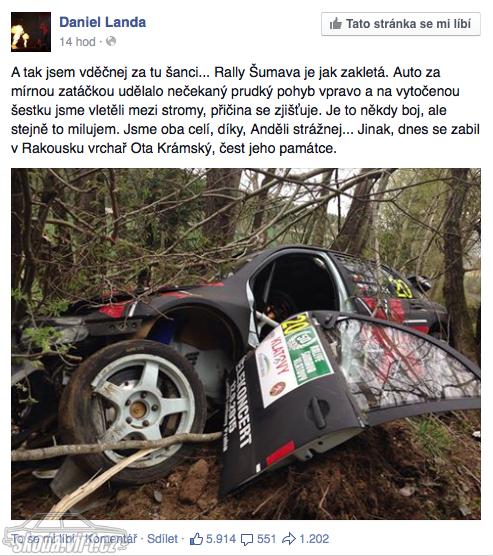Click thumbs-up icon beside the likes count
The image size is (493, 556).
click(x=196, y=539)
